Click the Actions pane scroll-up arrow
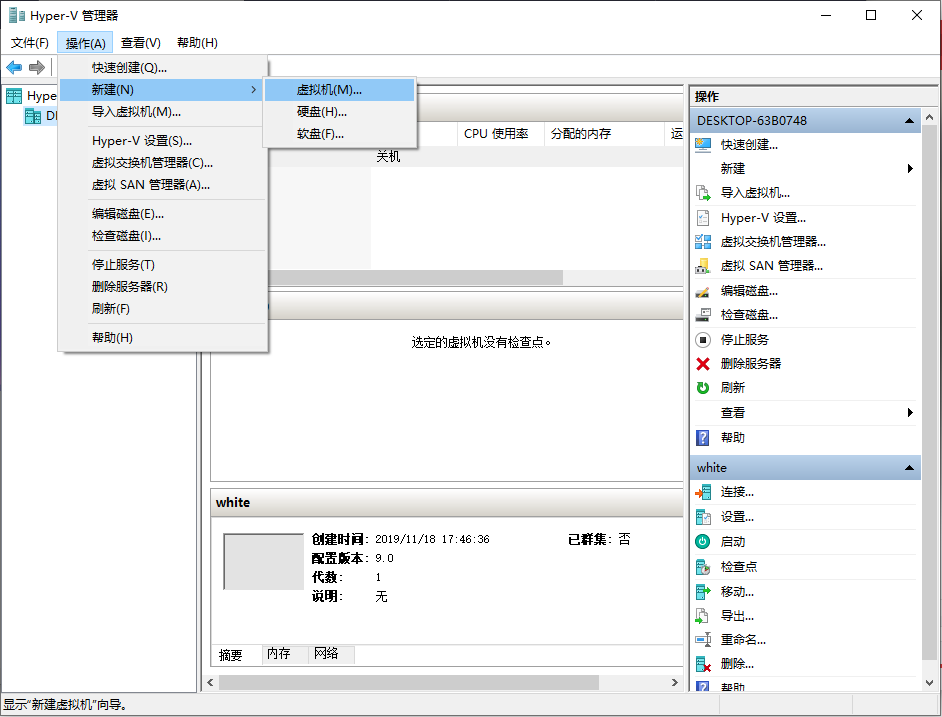Screen dimensions: 942x717 [x=929, y=117]
